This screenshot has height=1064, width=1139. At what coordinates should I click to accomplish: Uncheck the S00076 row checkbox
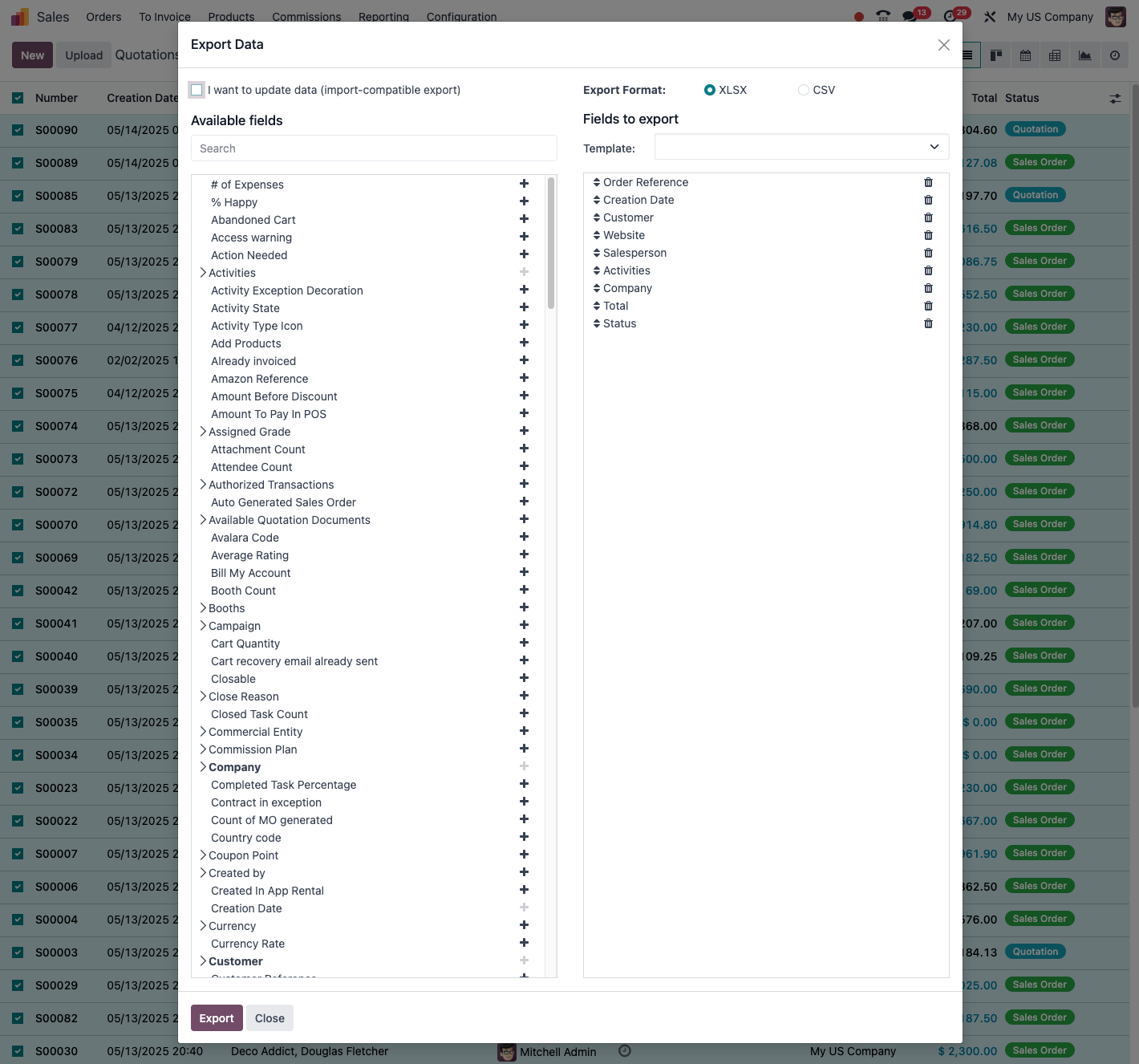18,360
